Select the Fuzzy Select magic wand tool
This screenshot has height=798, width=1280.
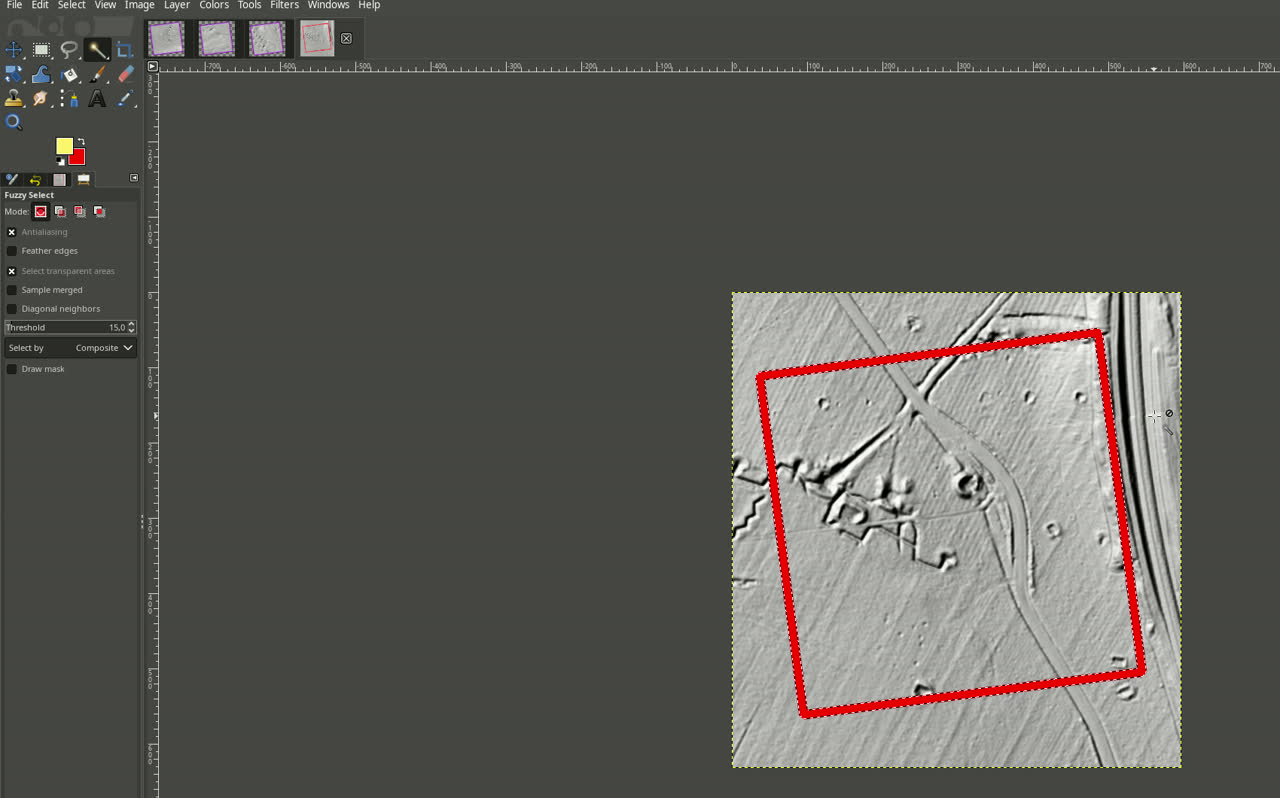[97, 49]
